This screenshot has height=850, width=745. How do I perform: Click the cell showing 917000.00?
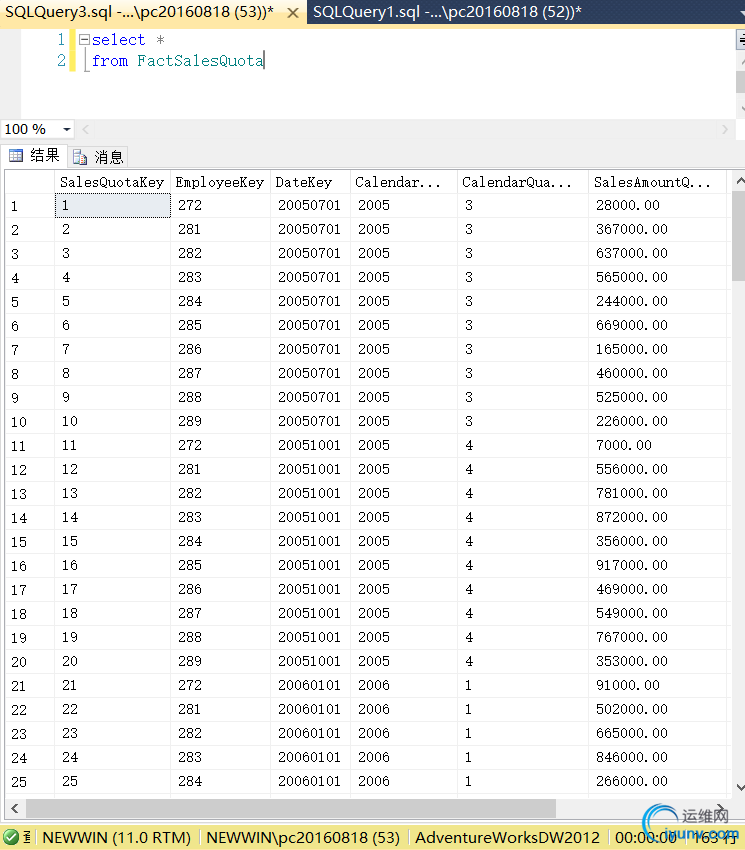tap(657, 566)
